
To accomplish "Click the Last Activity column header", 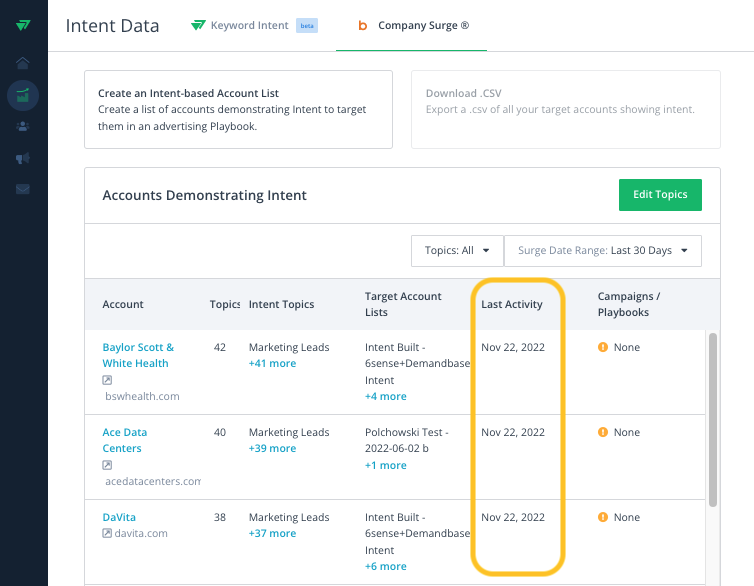I will (512, 304).
